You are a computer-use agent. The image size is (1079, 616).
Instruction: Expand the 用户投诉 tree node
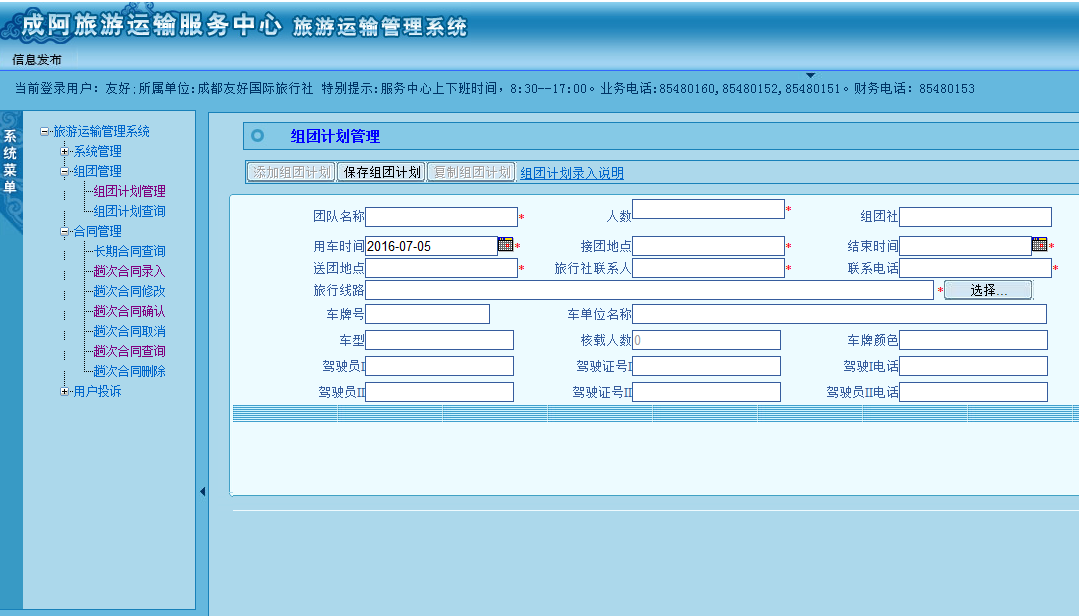pos(65,392)
